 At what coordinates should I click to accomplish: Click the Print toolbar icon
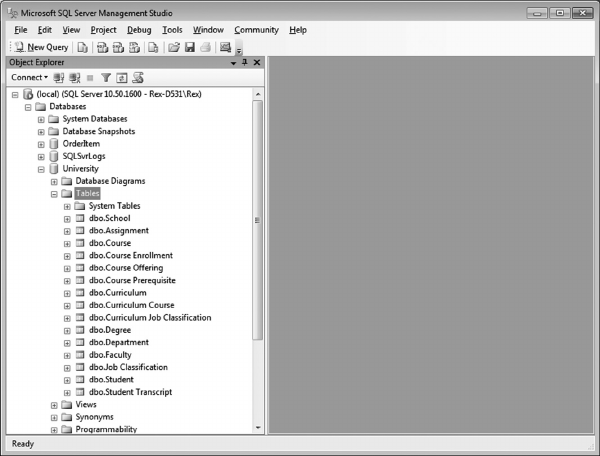point(205,47)
